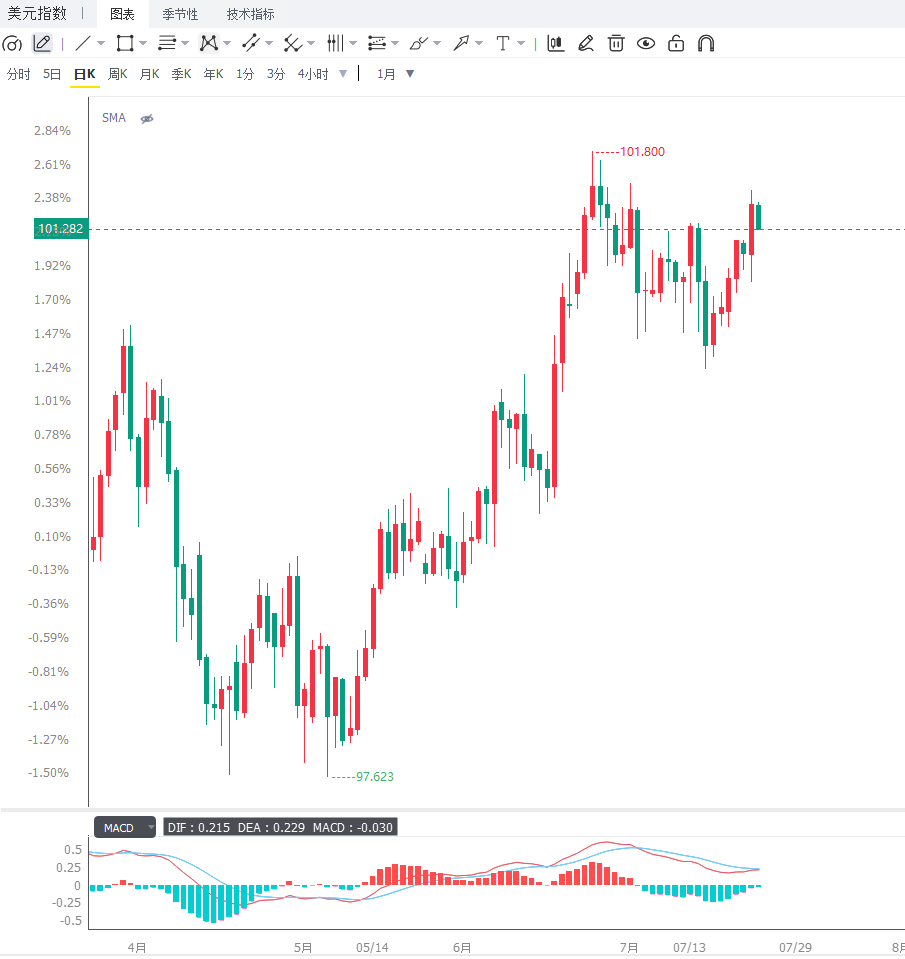Click the magnet snap icon
This screenshot has width=905, height=959.
(x=706, y=43)
